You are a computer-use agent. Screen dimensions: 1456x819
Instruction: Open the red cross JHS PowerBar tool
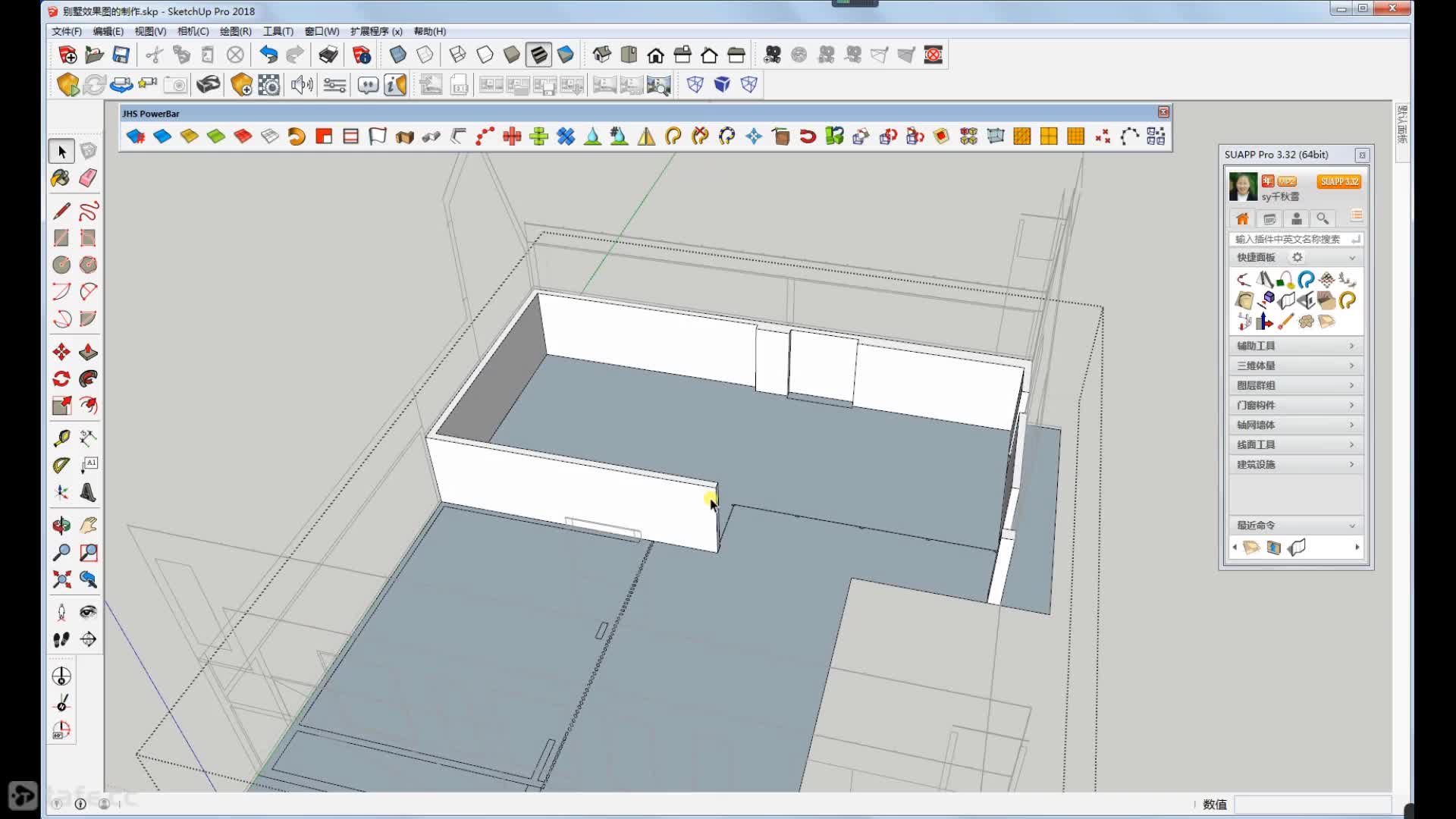click(x=512, y=136)
